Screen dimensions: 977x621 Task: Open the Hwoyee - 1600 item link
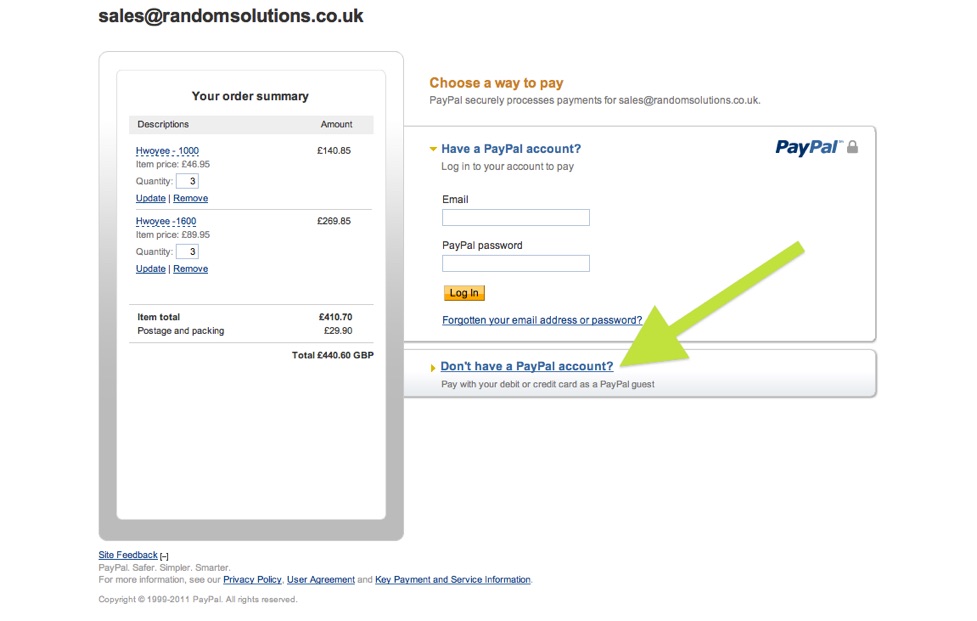[166, 221]
